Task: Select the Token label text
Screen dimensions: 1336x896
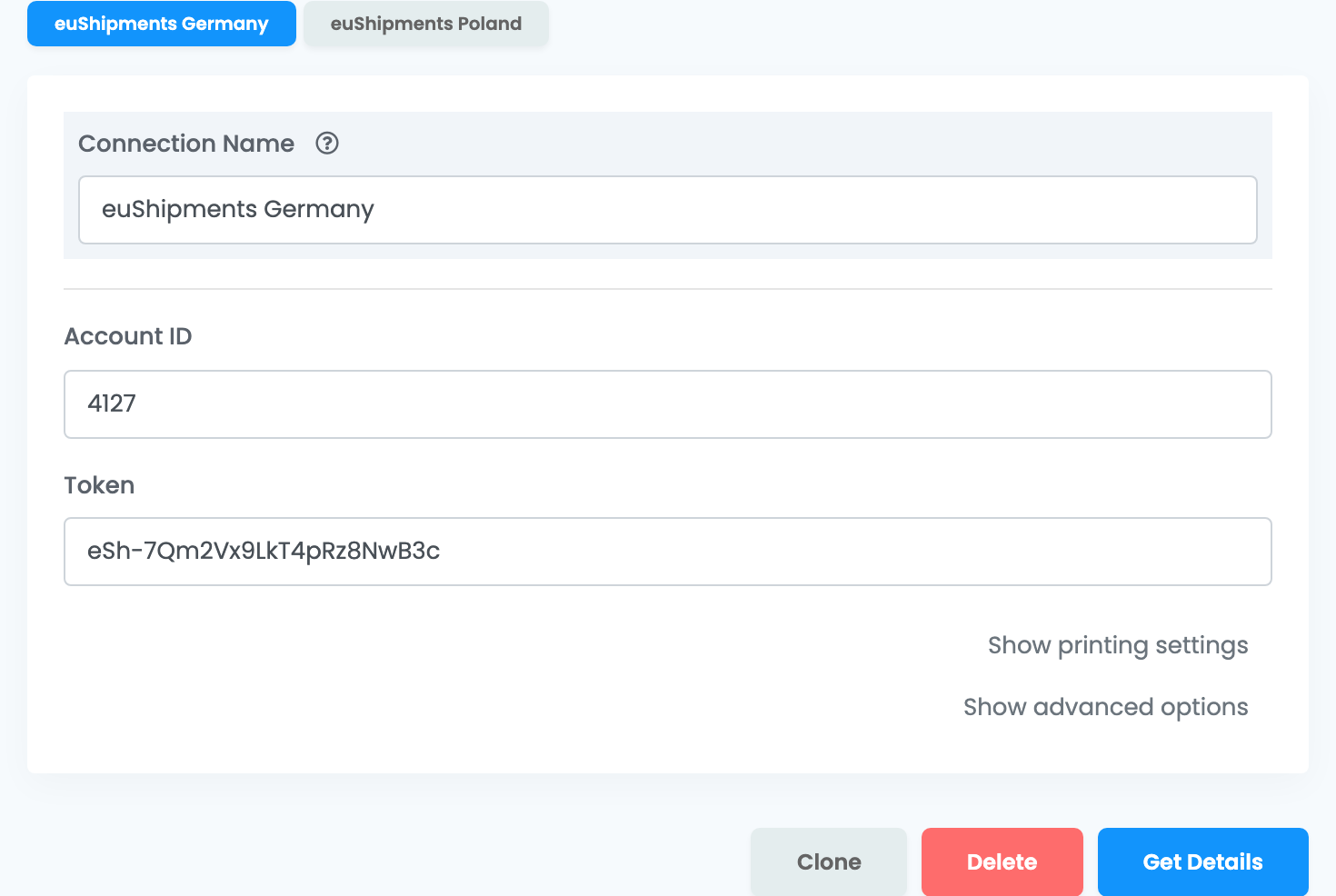Action: [99, 485]
